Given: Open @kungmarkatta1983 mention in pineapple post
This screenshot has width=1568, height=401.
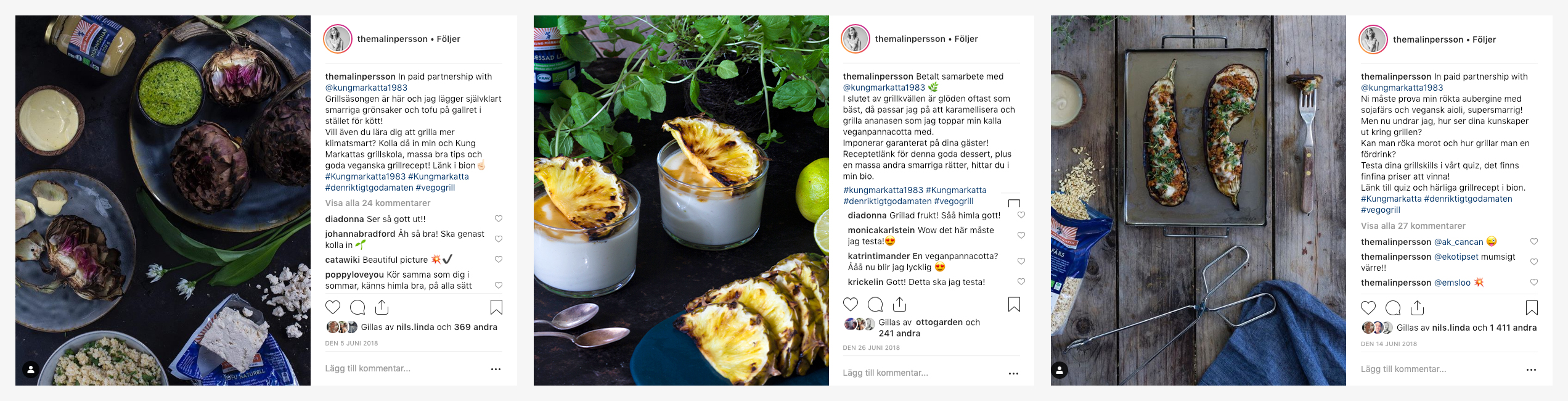Looking at the screenshot, I should tap(884, 88).
